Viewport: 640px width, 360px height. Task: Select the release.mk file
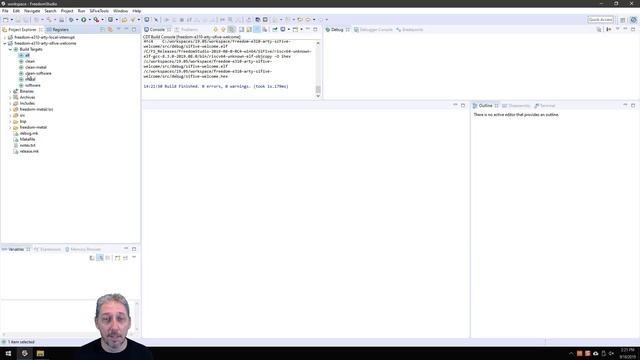coord(29,151)
